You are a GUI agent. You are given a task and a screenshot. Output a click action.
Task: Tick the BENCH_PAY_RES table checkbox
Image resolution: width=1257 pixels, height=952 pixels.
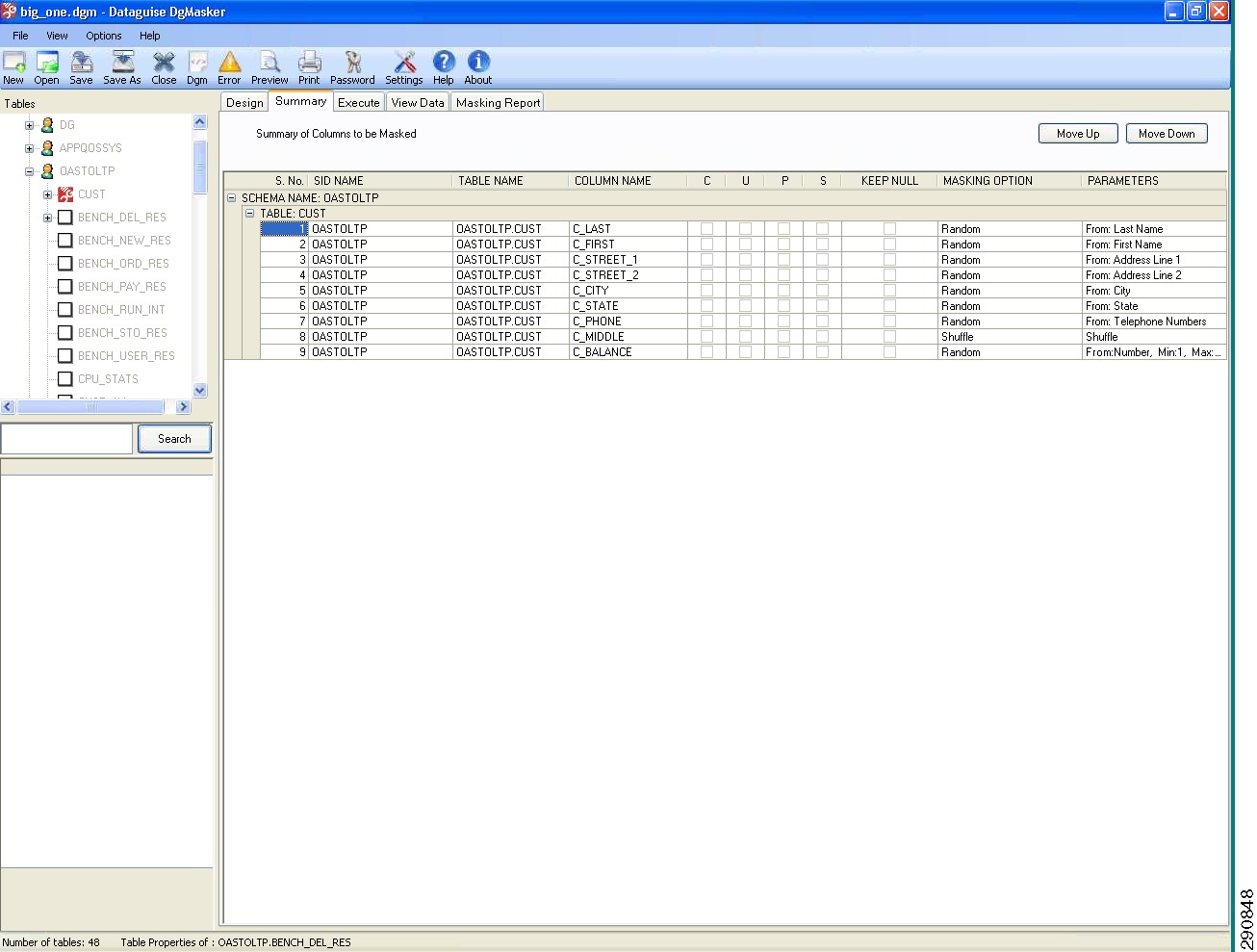(65, 287)
